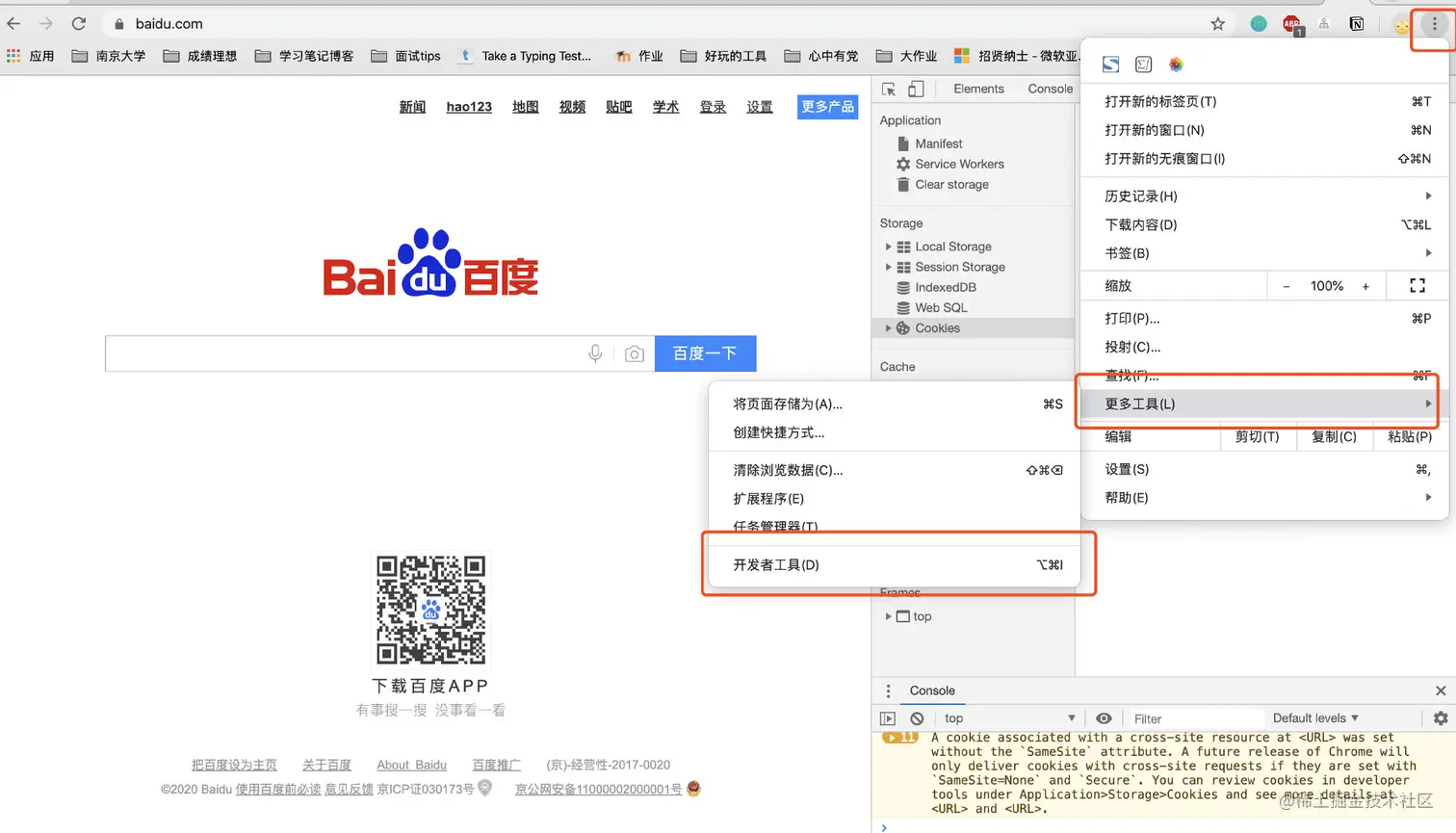This screenshot has height=833, width=1456.
Task: Open the 新闻 navigation link
Action: pyautogui.click(x=412, y=107)
